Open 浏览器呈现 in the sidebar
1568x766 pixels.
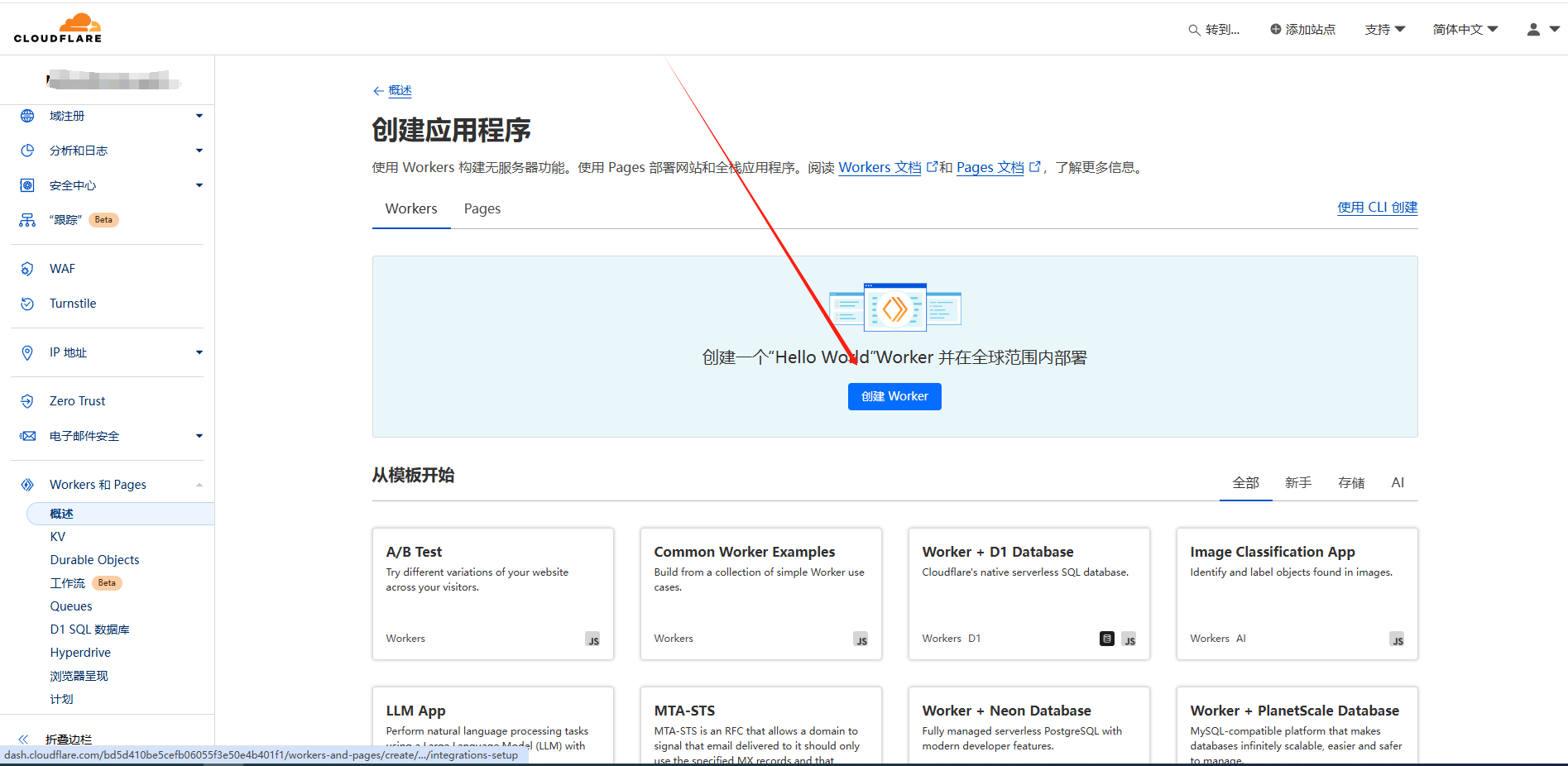(x=79, y=676)
